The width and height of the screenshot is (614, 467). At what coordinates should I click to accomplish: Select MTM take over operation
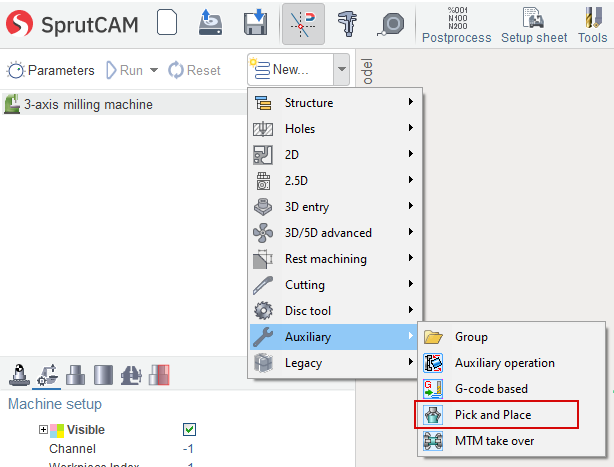[511, 441]
